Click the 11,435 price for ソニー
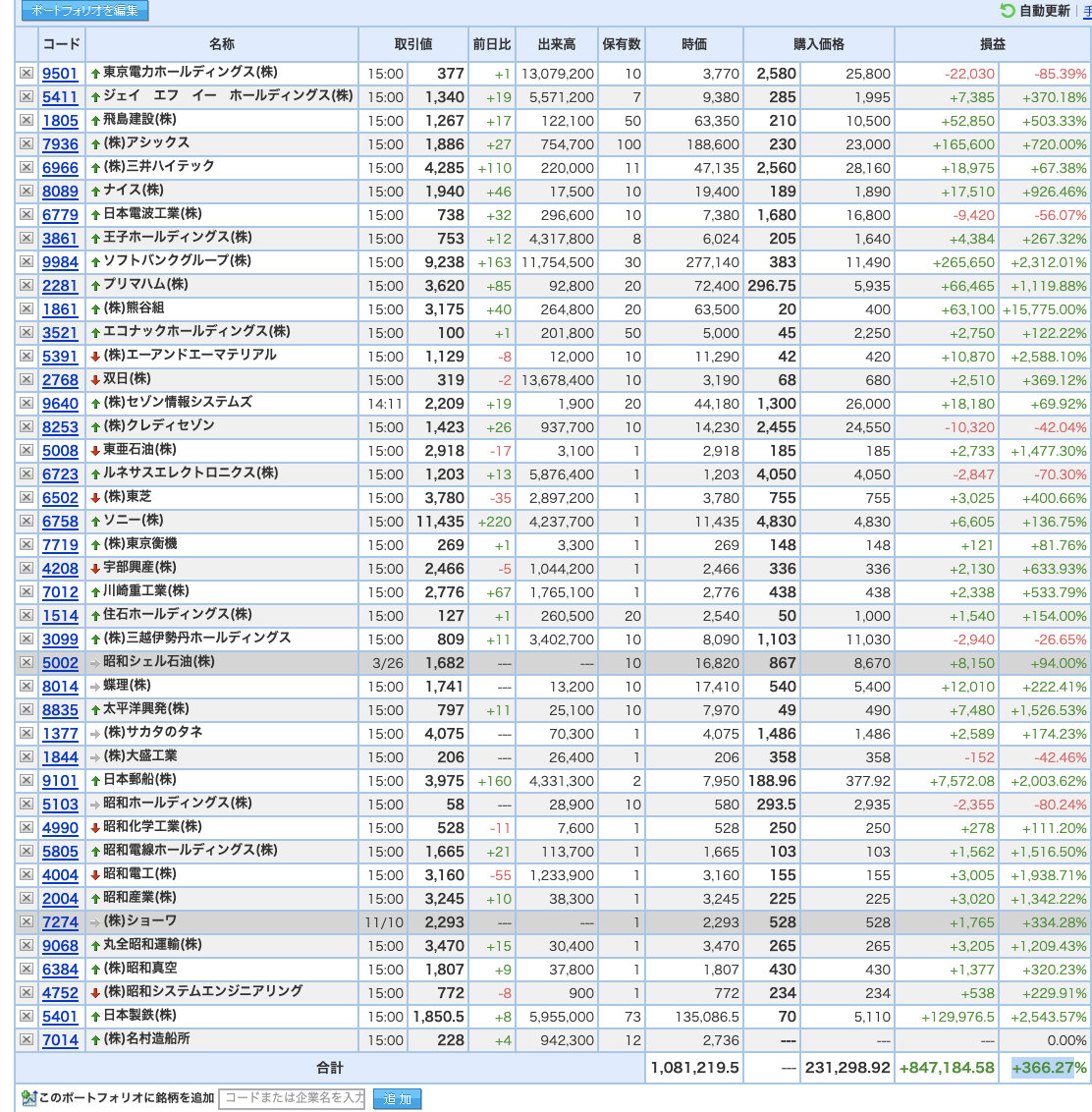 [440, 522]
